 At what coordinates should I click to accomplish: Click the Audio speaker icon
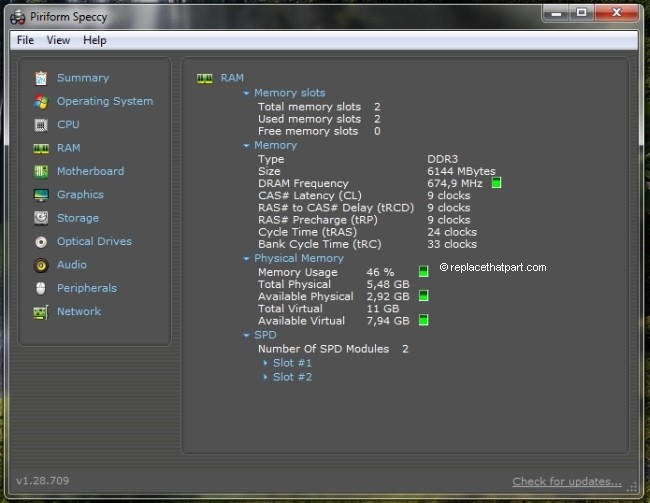coord(41,265)
